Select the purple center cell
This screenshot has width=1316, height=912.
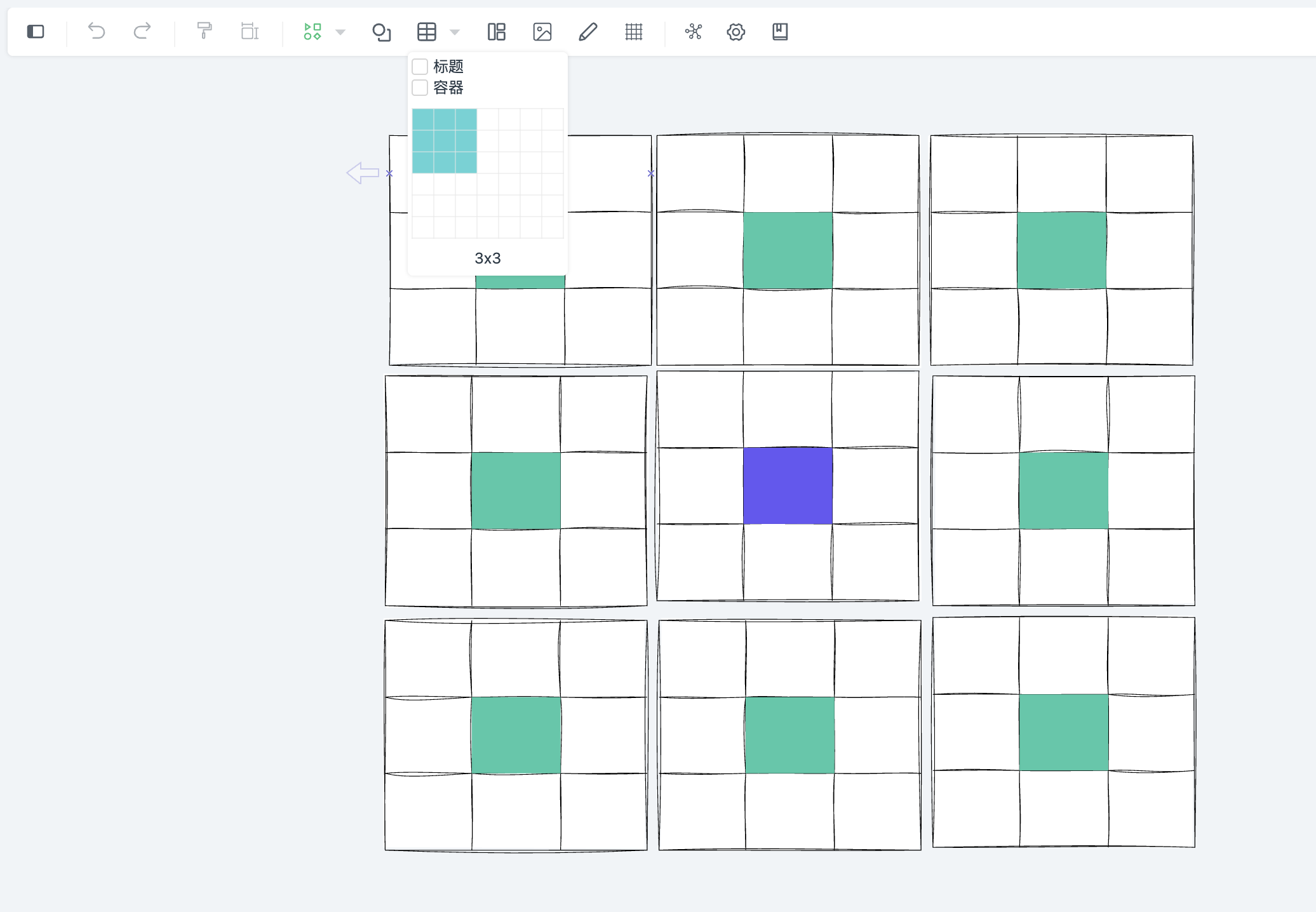coord(788,486)
